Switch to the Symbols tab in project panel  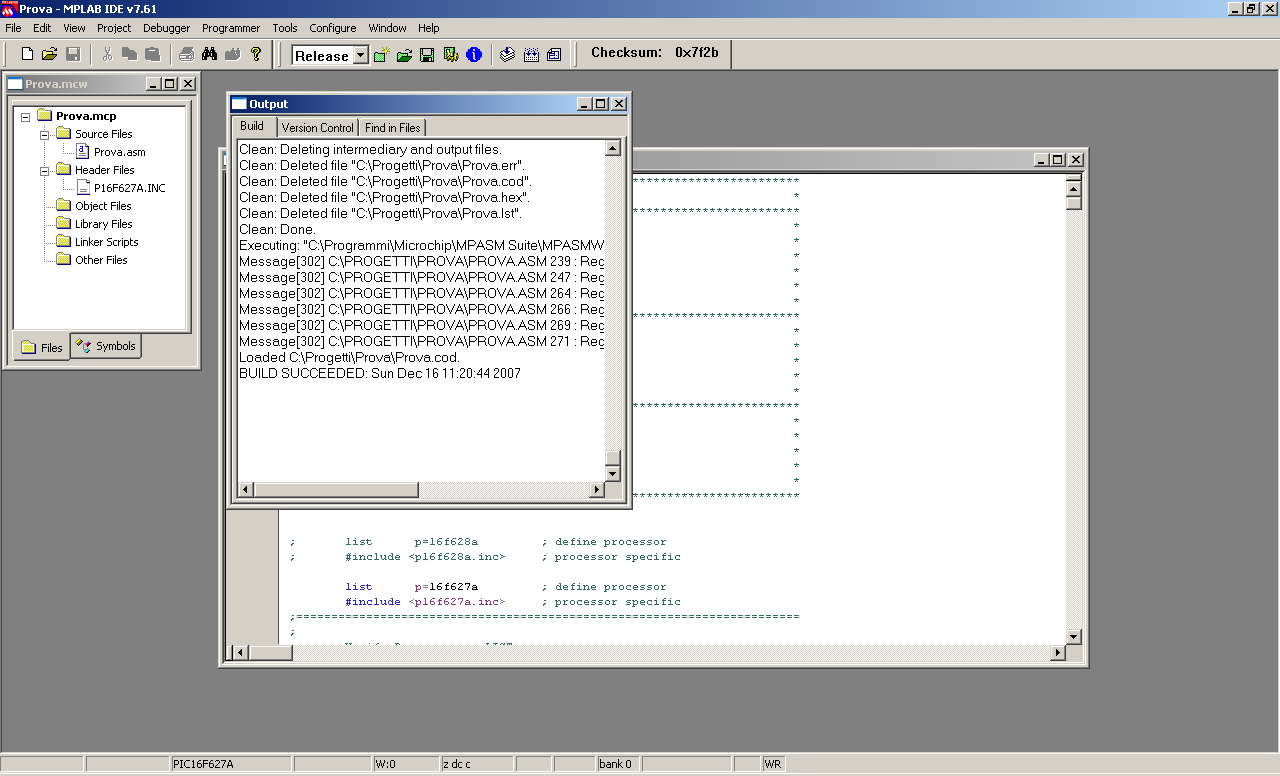106,346
